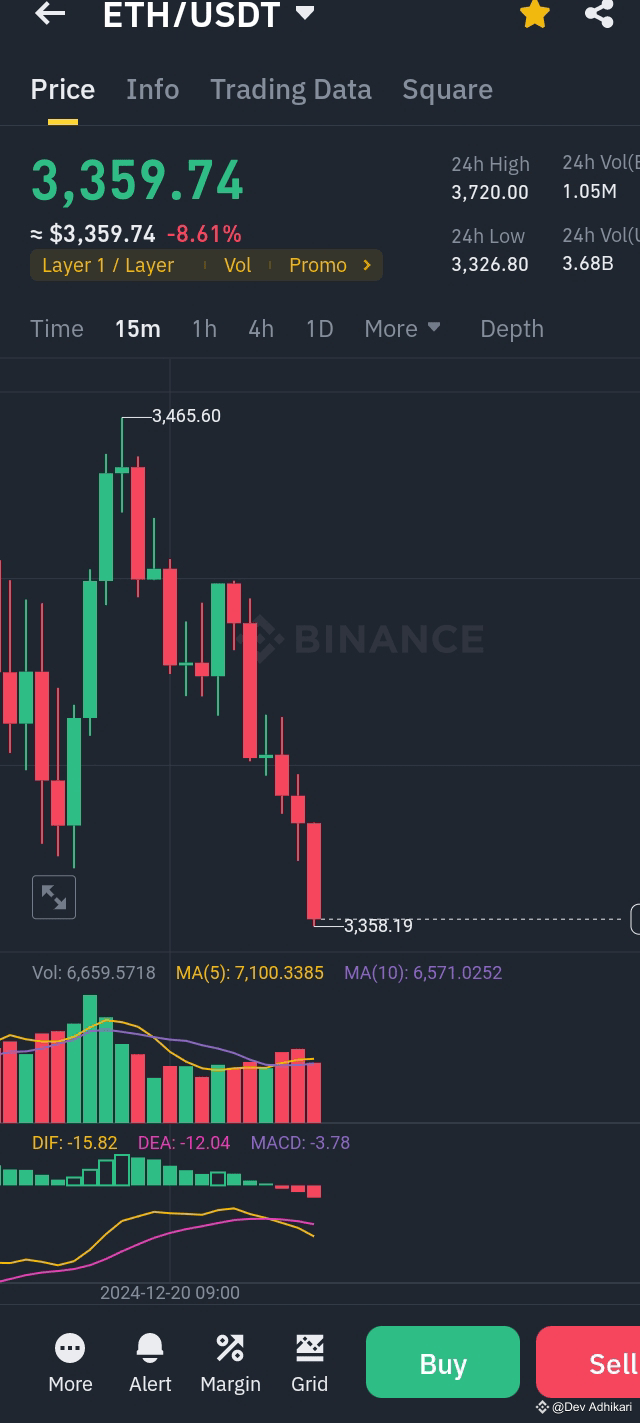Switch to the Depth chart view

pyautogui.click(x=511, y=328)
